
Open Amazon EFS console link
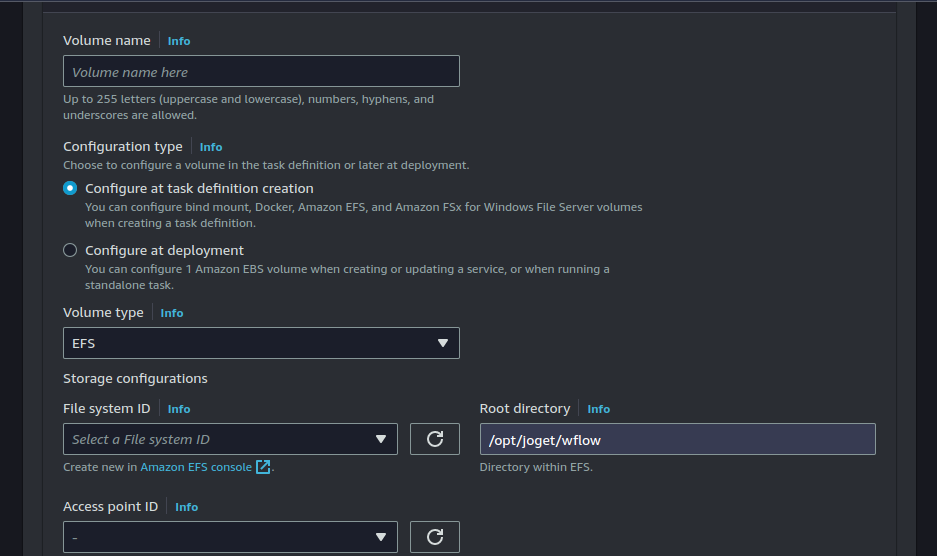(196, 467)
